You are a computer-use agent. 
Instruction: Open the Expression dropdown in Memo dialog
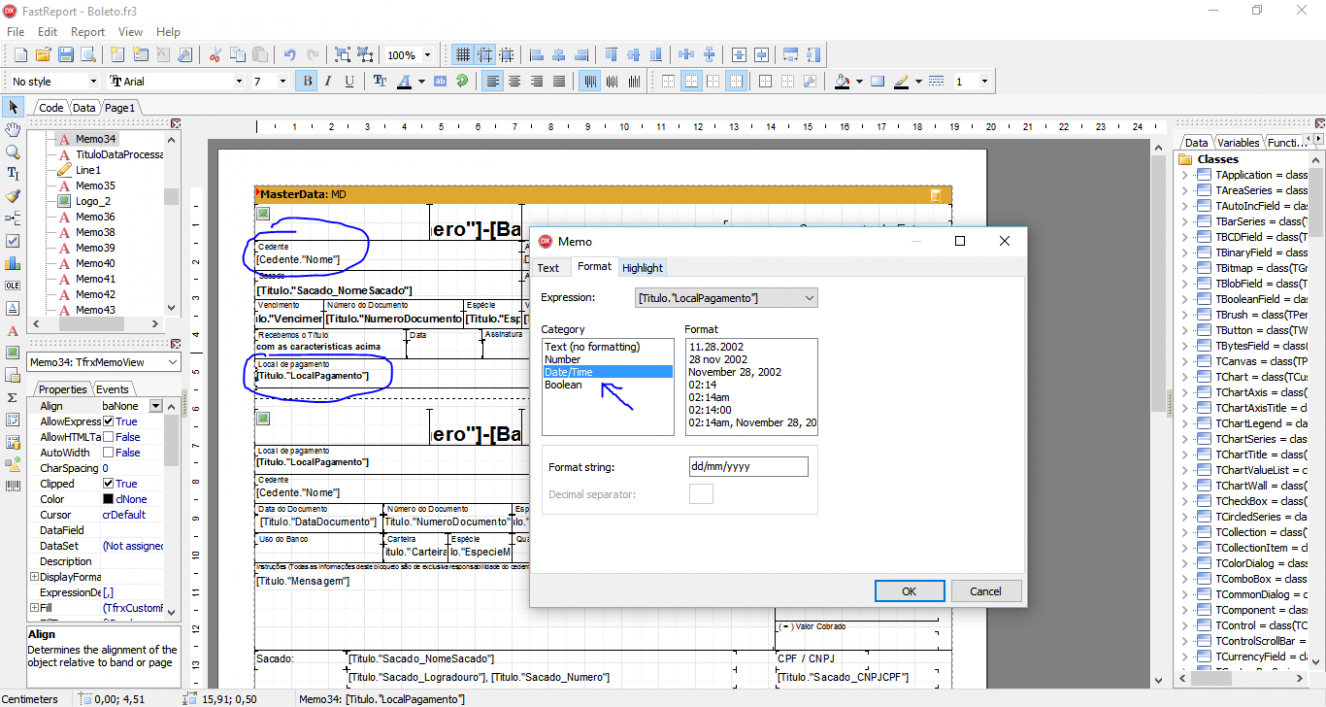pyautogui.click(x=809, y=298)
